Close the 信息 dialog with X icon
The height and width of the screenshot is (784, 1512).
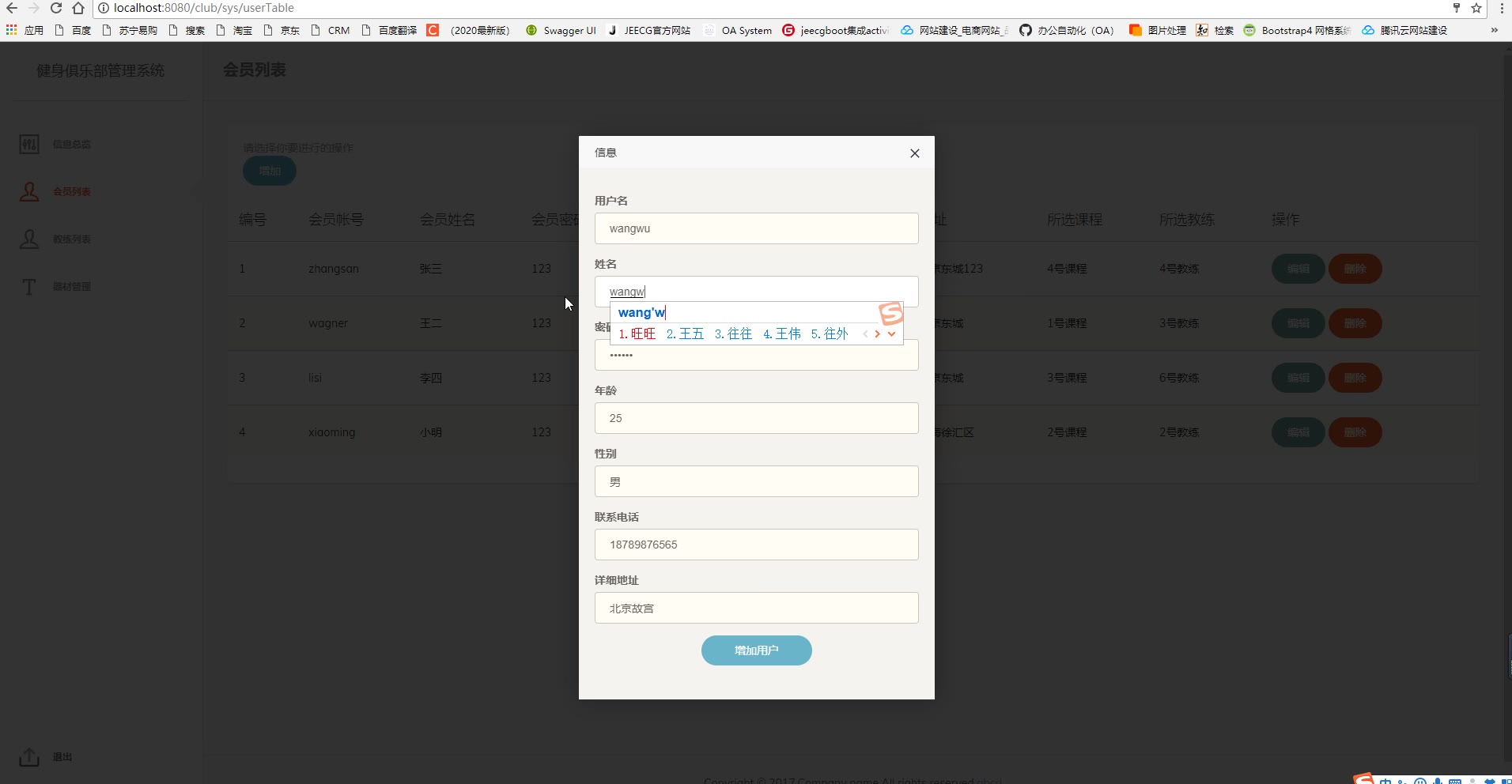[915, 153]
